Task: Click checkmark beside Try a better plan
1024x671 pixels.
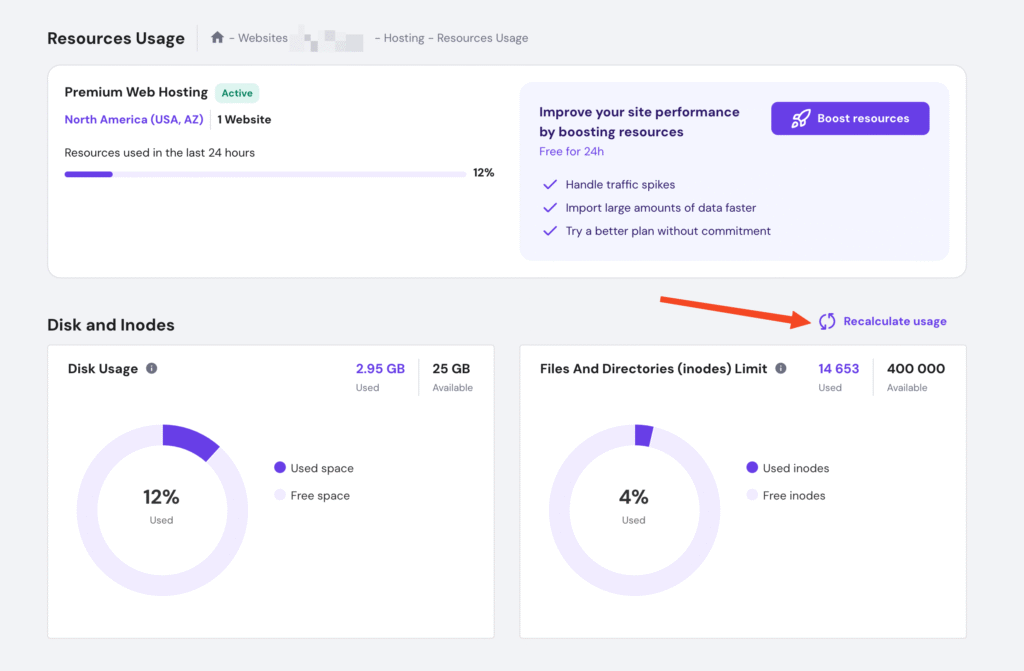Action: (x=549, y=231)
